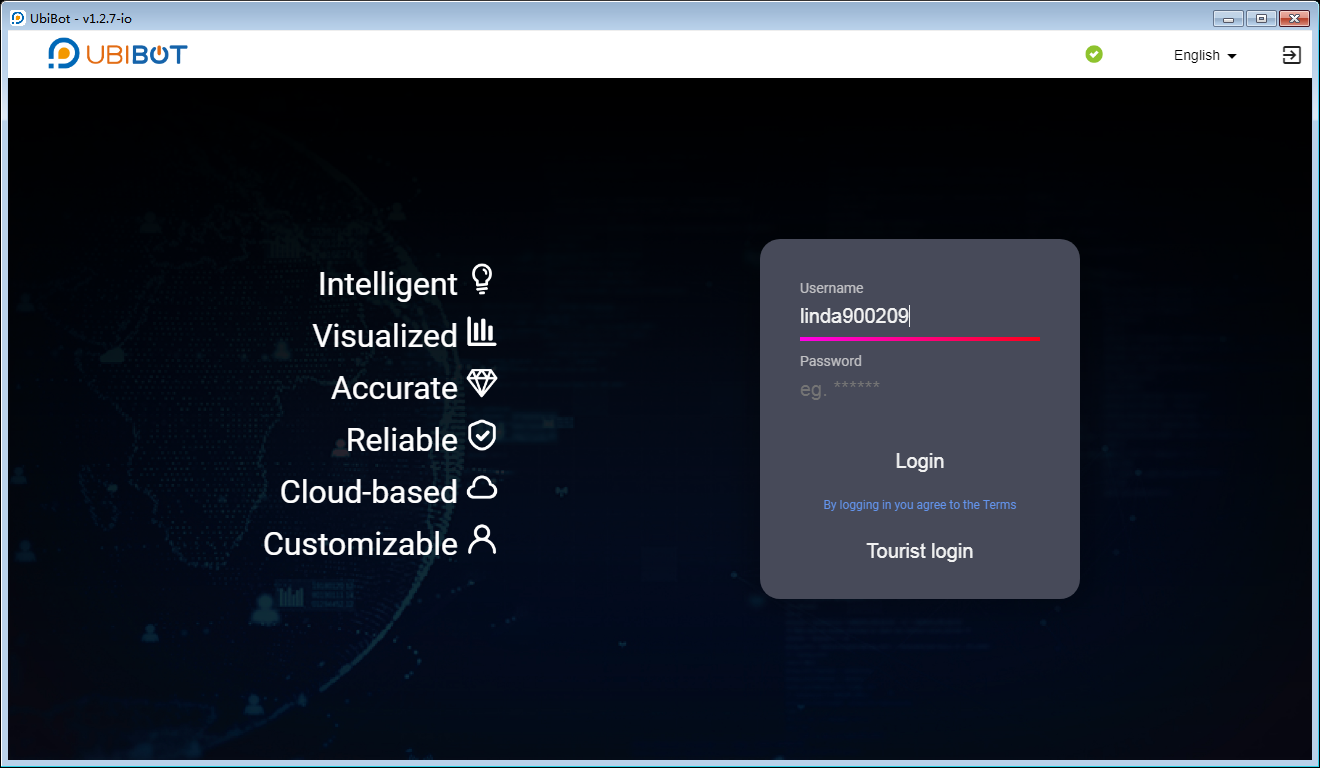1320x768 pixels.
Task: Click the language dropdown arrow
Action: [x=1232, y=57]
